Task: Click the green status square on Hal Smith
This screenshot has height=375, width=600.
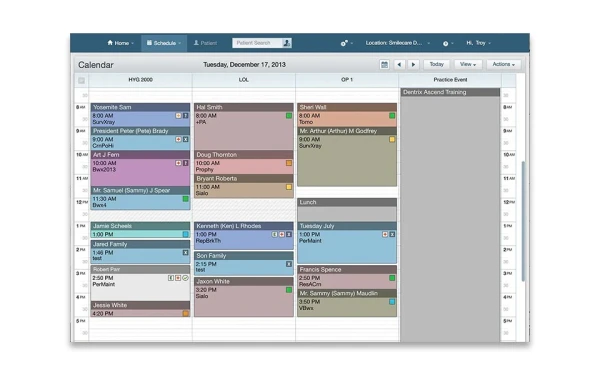Action: click(x=289, y=116)
